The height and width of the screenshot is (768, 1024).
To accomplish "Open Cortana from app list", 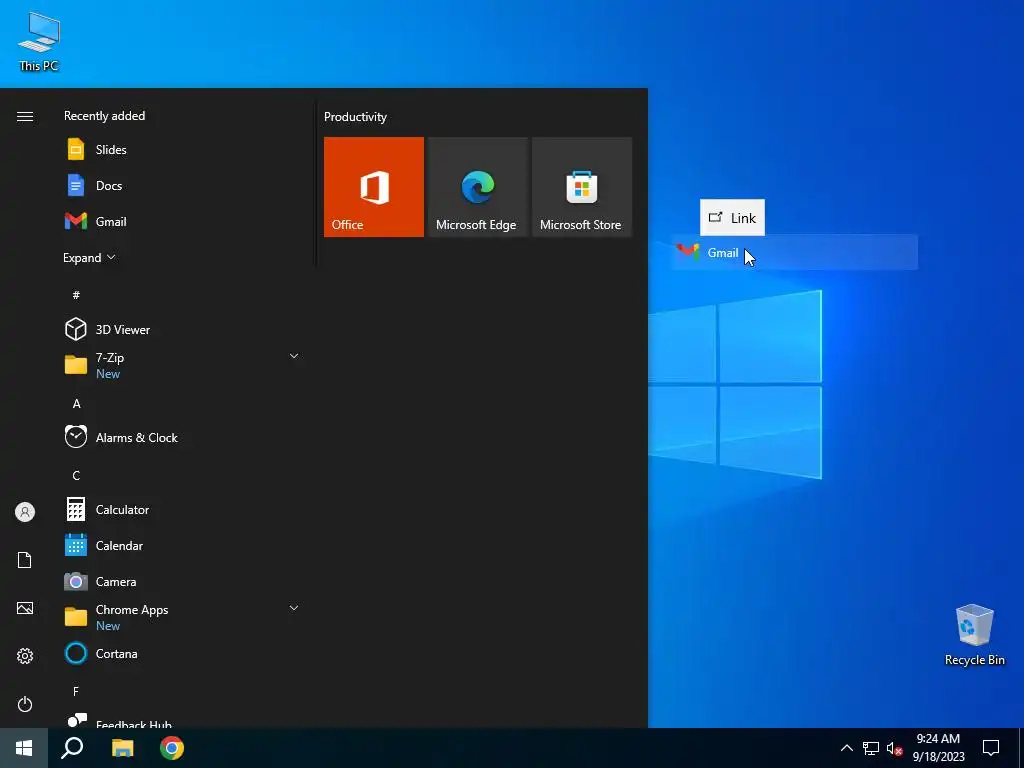I will (183, 653).
